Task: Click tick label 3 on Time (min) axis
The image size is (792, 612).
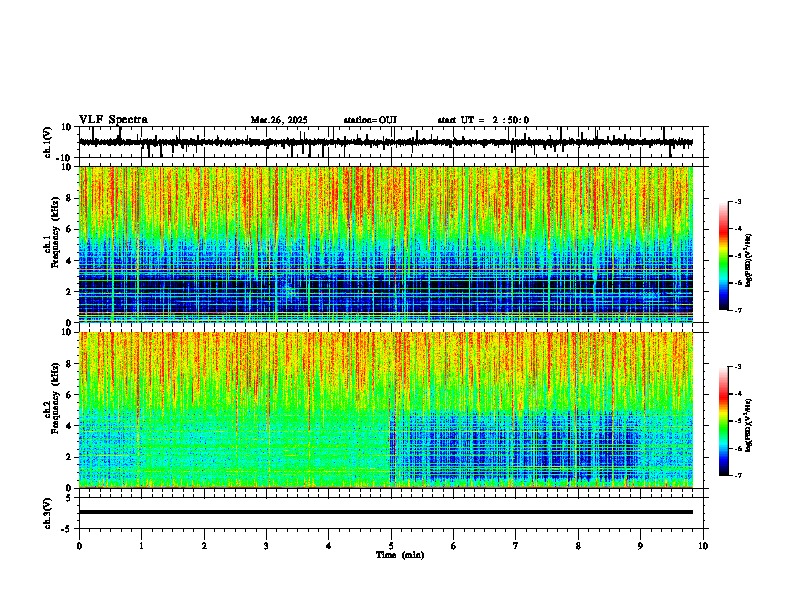Action: 266,546
